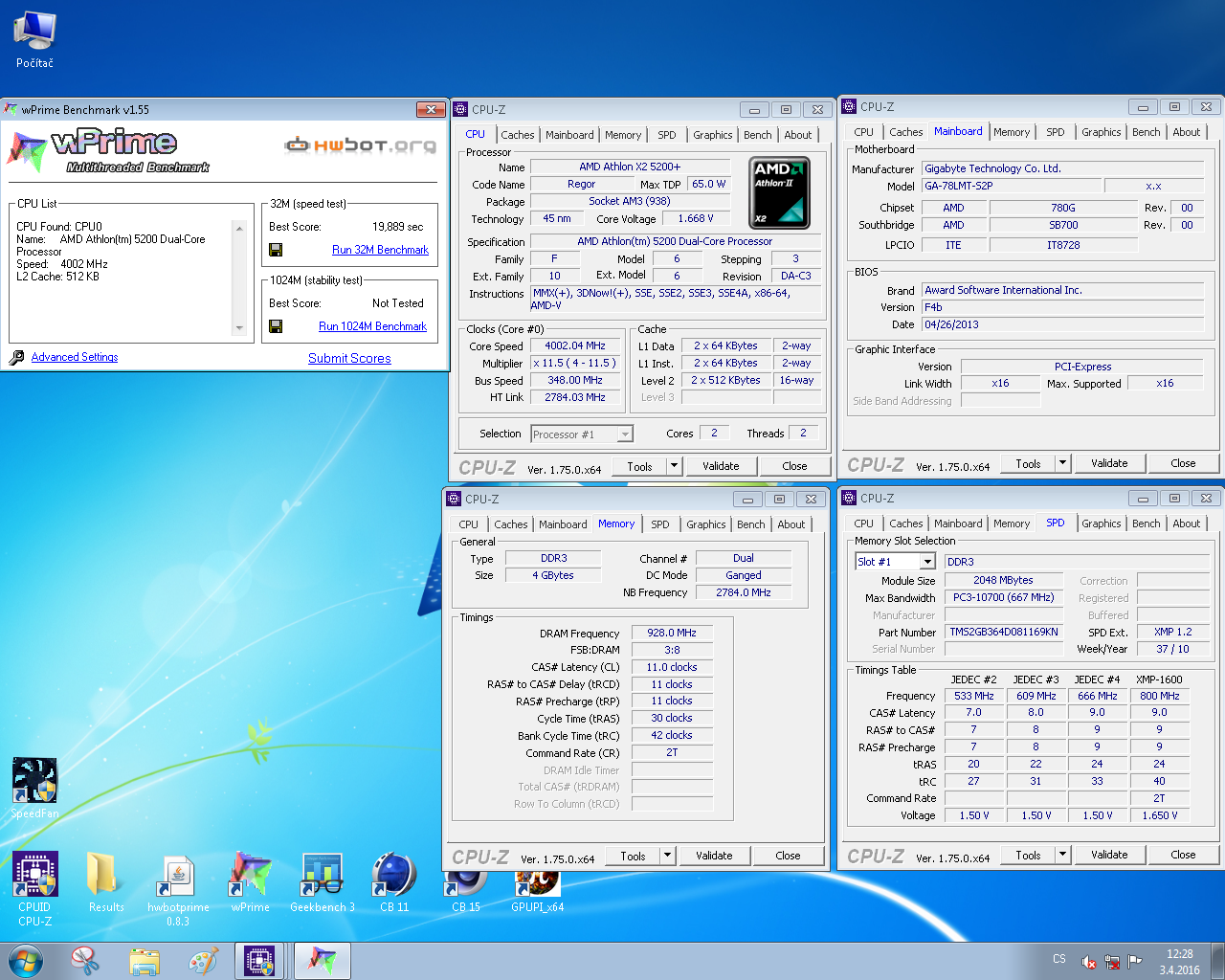
Task: Click the Windows Start button
Action: pos(26,961)
